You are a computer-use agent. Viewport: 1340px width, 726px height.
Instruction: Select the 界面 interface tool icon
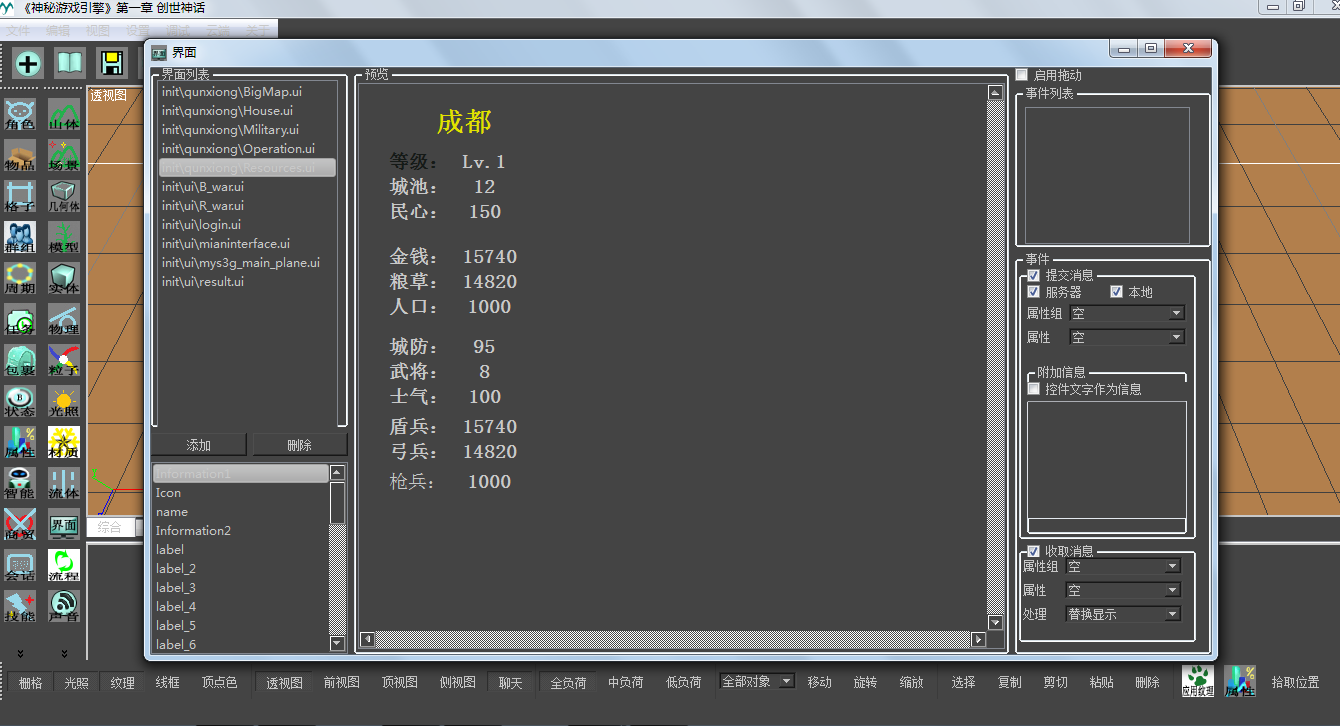(x=64, y=524)
